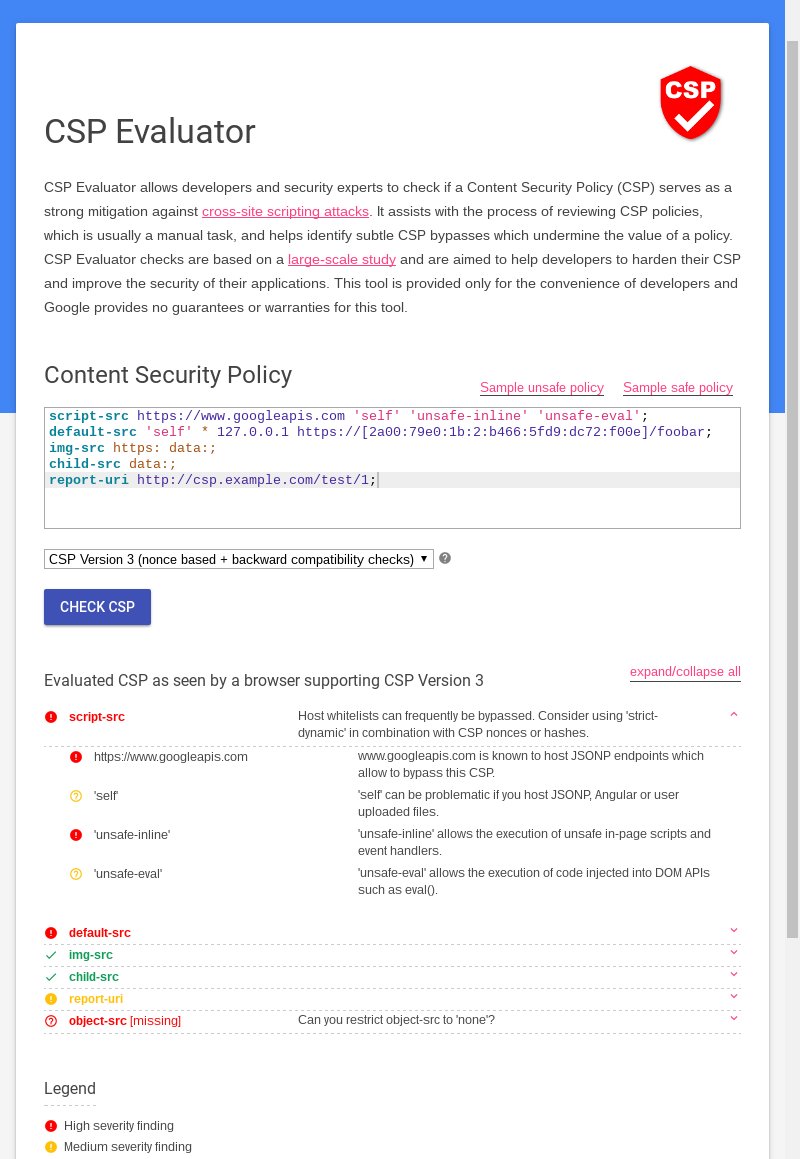Click the https://www.googleapis.com finding text
This screenshot has height=1159, width=800.
tap(171, 757)
